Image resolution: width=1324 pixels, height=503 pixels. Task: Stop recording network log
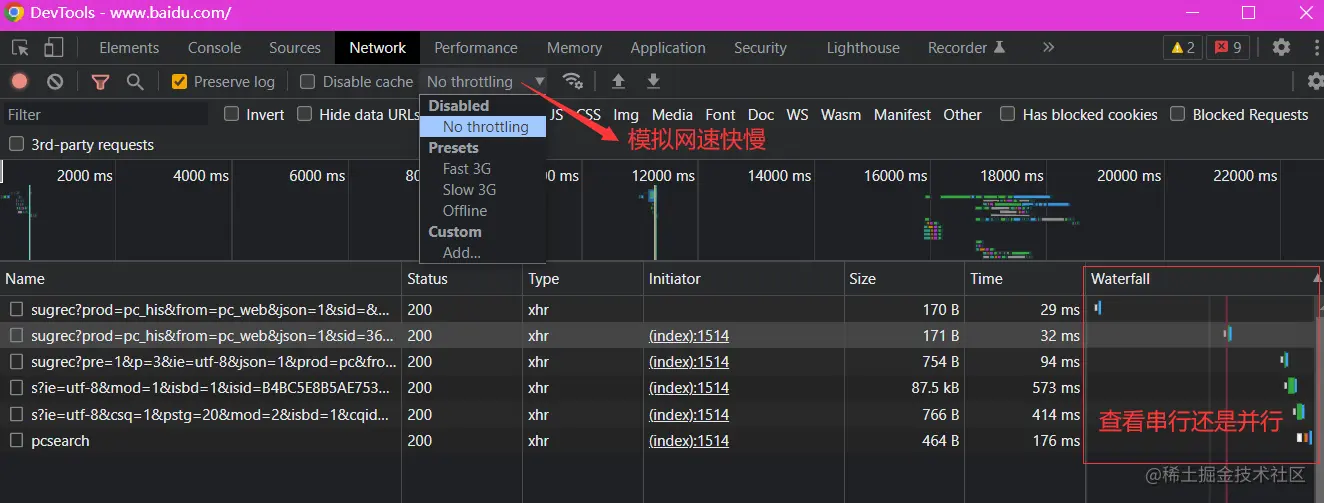(x=20, y=82)
